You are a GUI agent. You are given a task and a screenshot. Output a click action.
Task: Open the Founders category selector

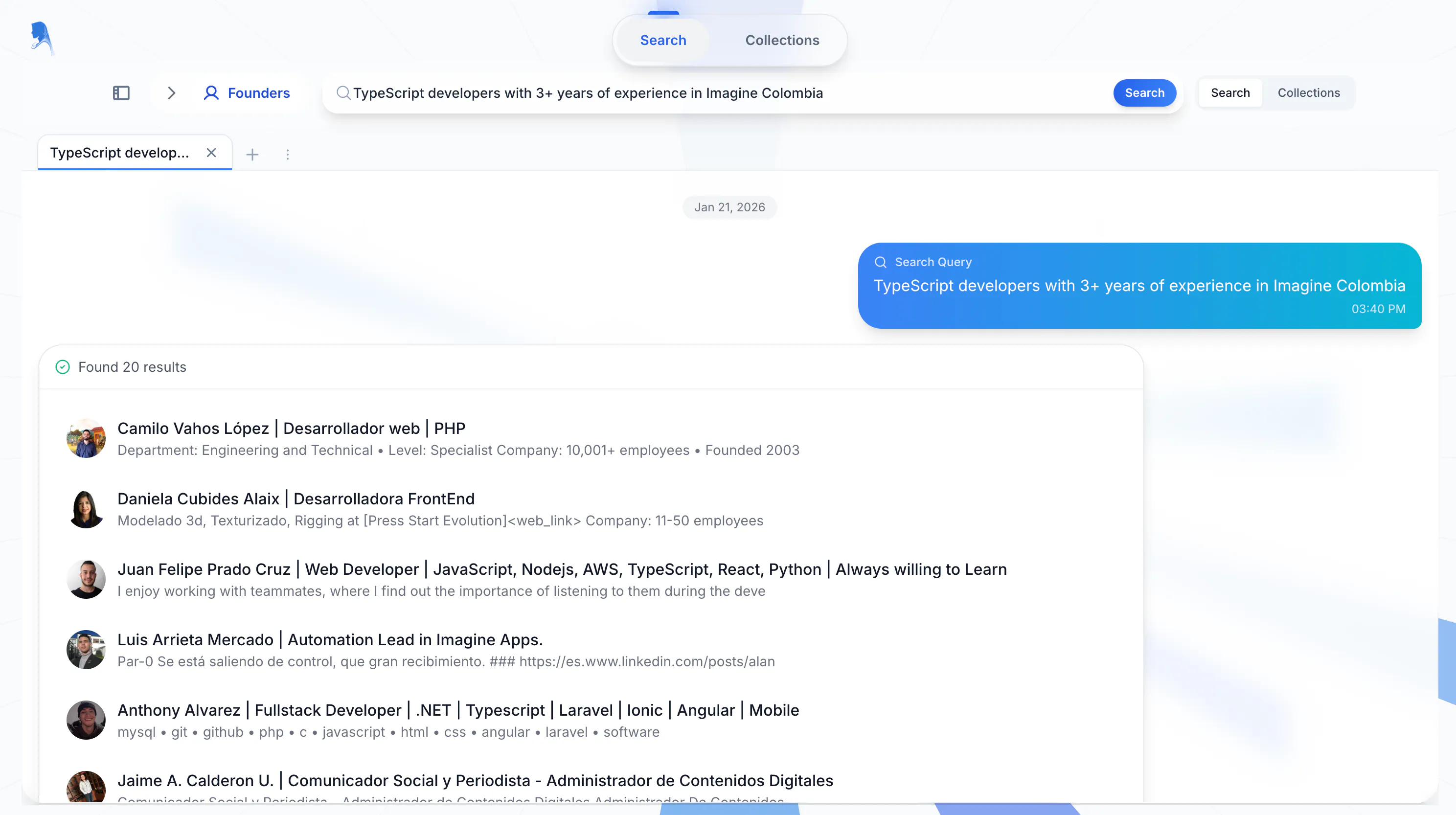[x=247, y=92]
